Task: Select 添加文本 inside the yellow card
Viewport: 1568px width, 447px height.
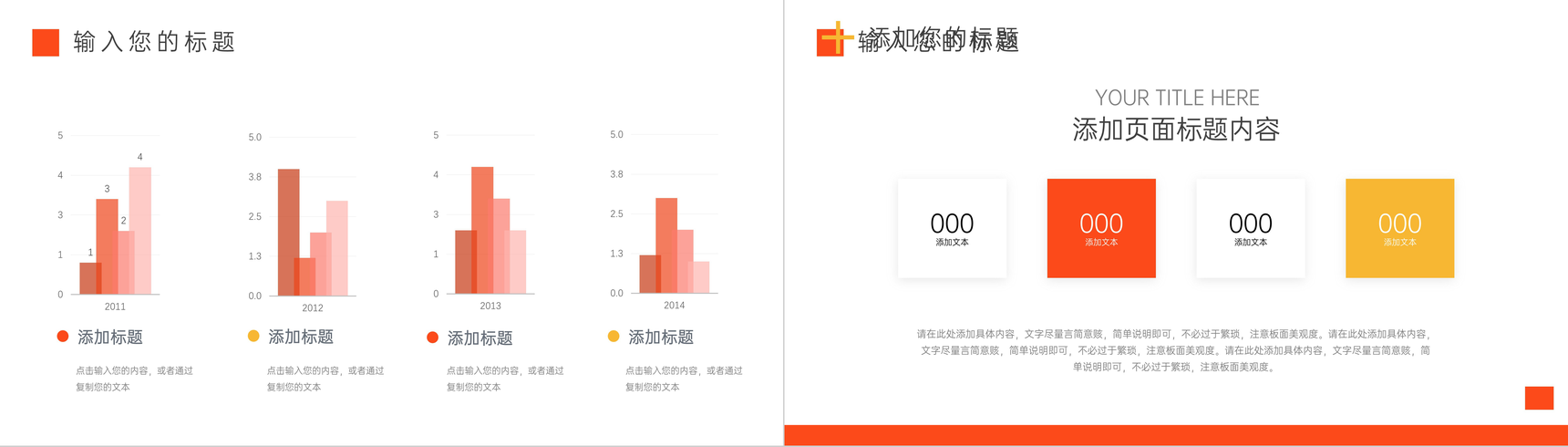Action: point(1400,243)
